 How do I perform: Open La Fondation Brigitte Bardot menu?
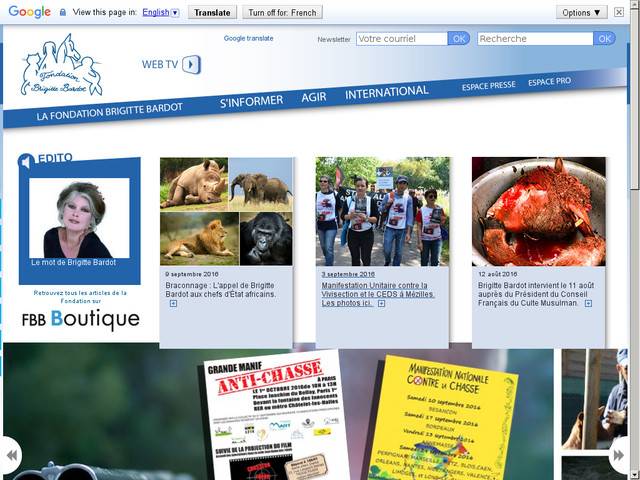[x=109, y=112]
